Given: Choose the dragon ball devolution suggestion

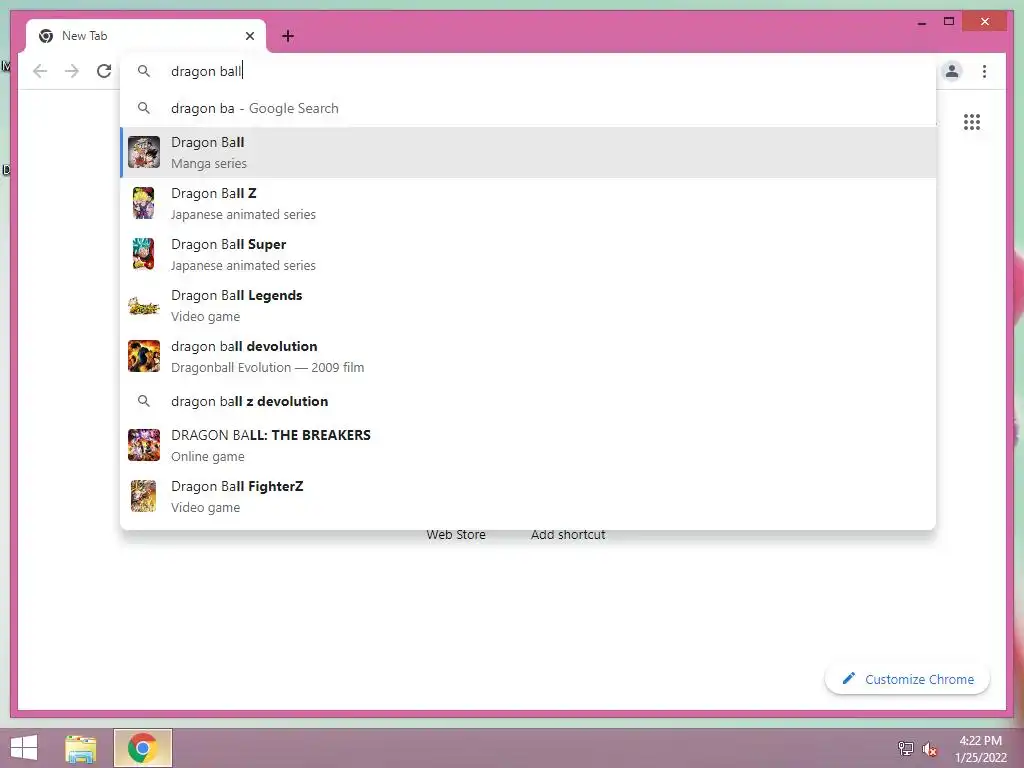Looking at the screenshot, I should (528, 356).
